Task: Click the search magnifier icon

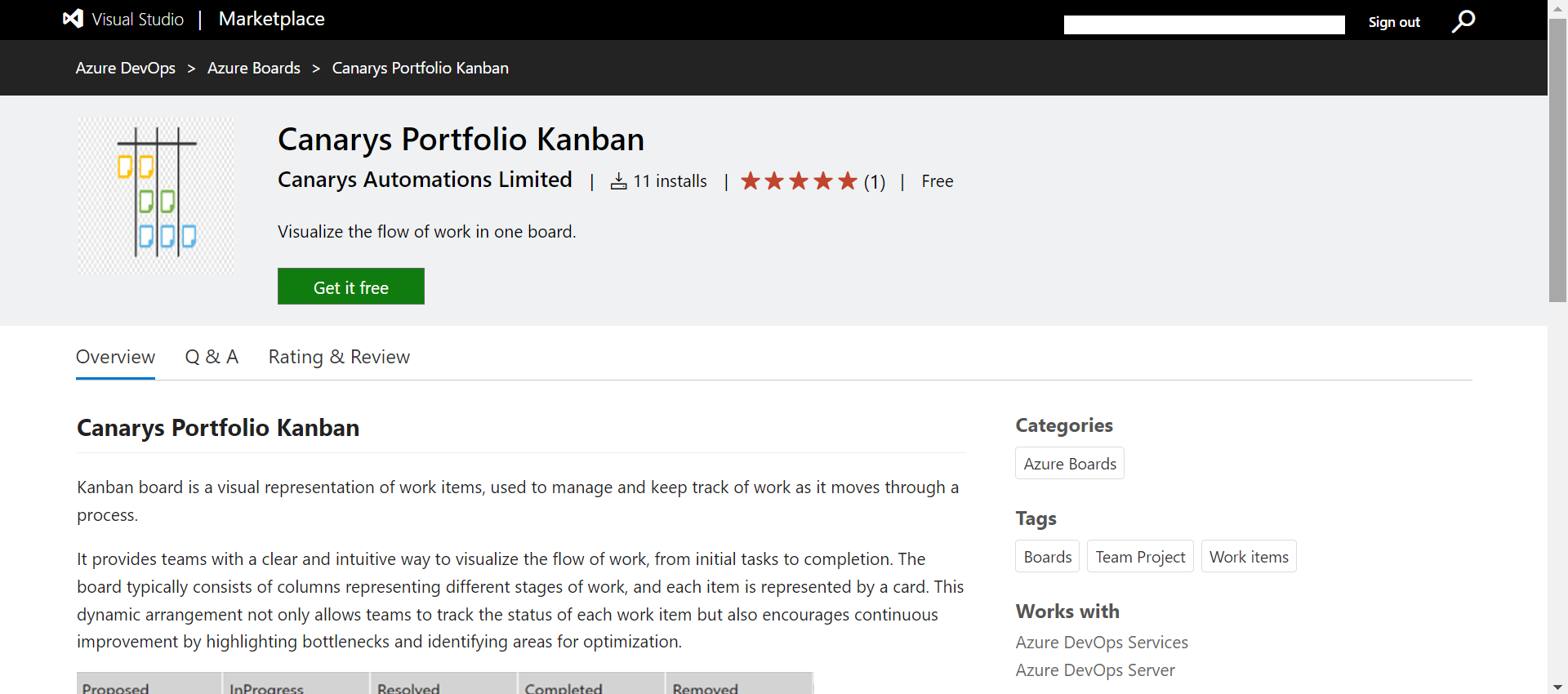Action: [x=1463, y=20]
